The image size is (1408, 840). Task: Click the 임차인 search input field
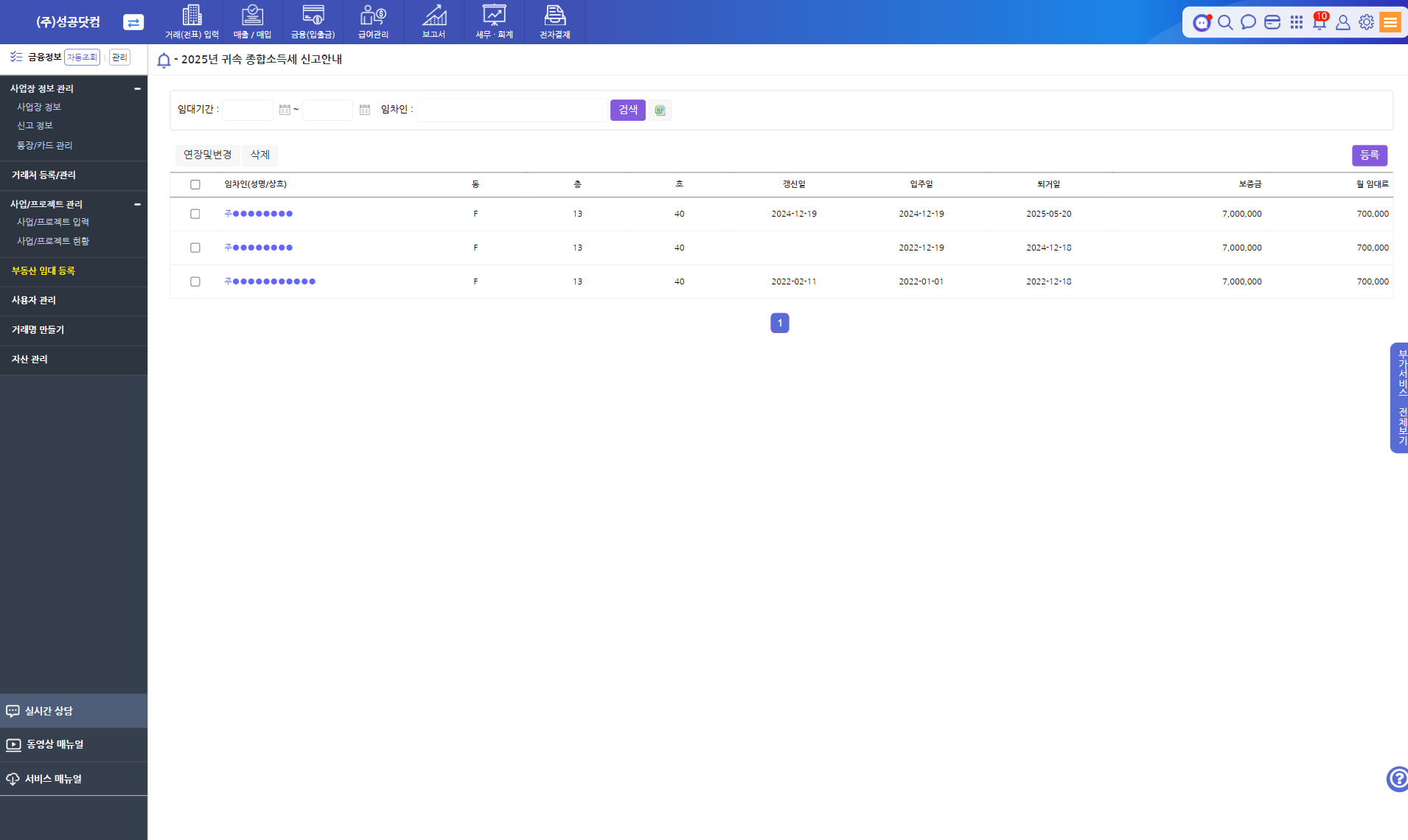[512, 110]
